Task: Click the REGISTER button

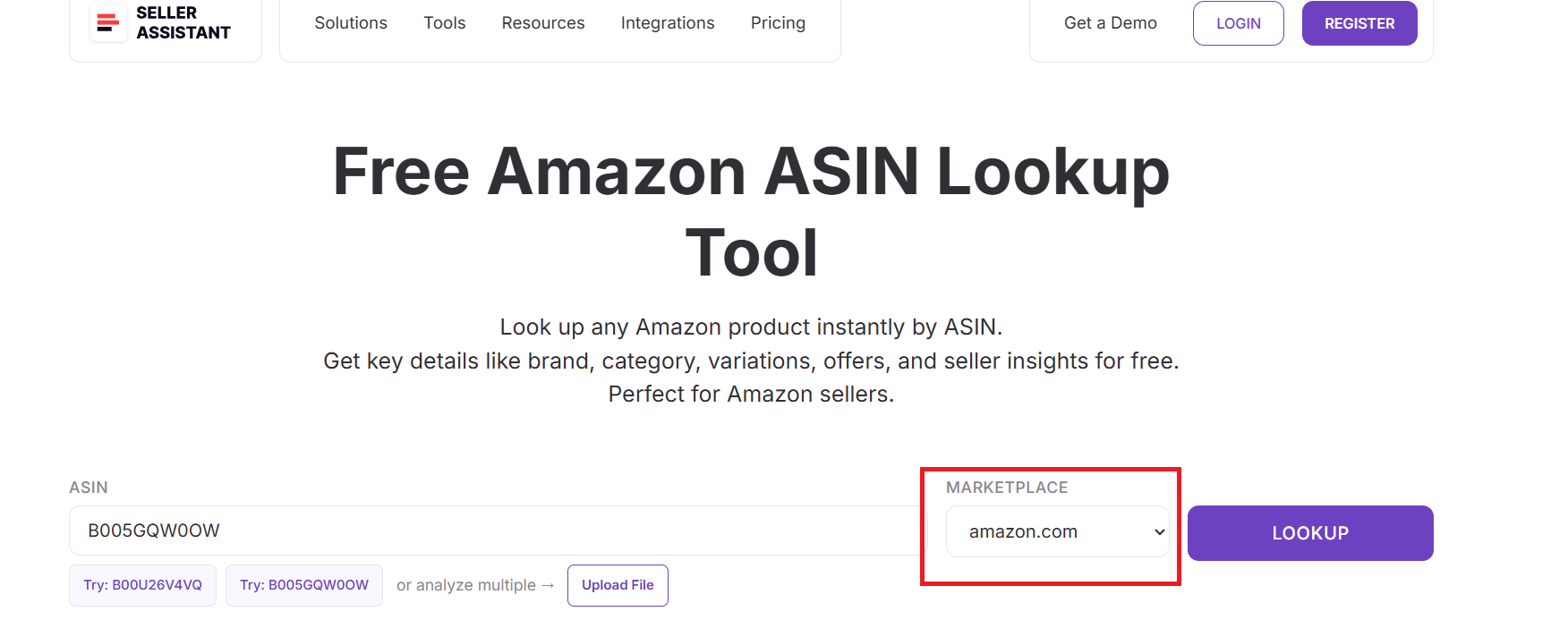Action: (x=1359, y=23)
